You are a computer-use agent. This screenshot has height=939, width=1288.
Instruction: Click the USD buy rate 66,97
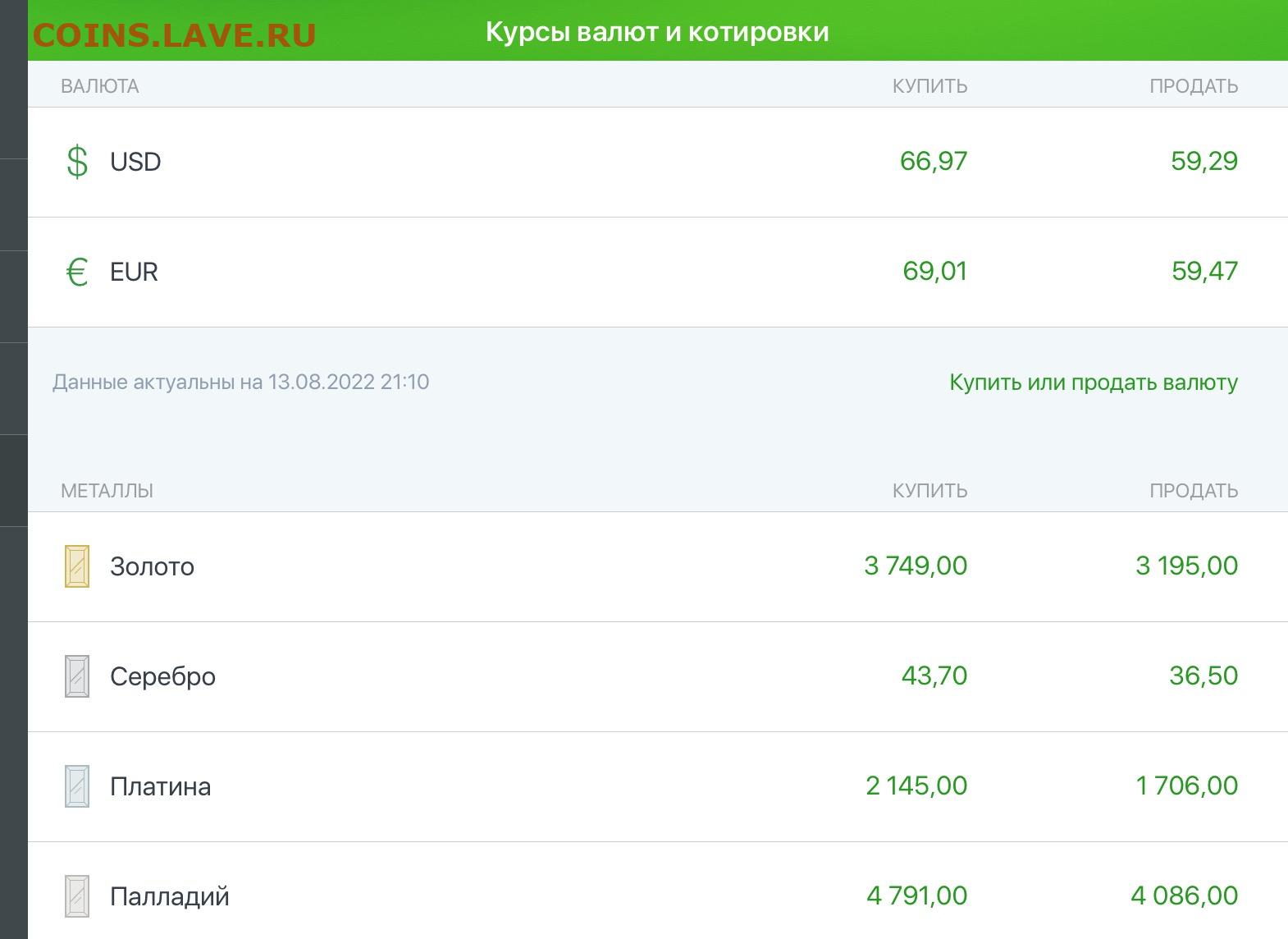point(934,161)
